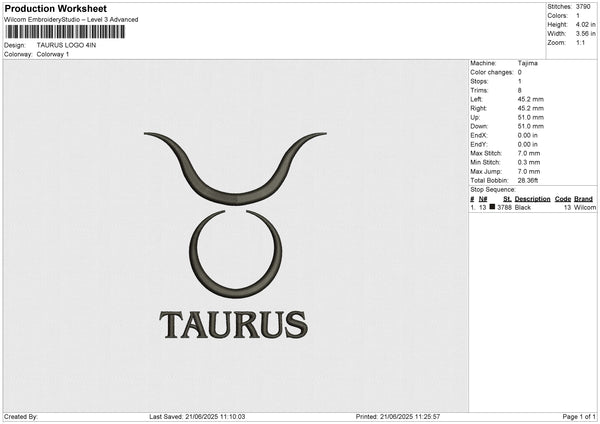
Task: Click the stitches count '3790'
Action: (x=583, y=7)
